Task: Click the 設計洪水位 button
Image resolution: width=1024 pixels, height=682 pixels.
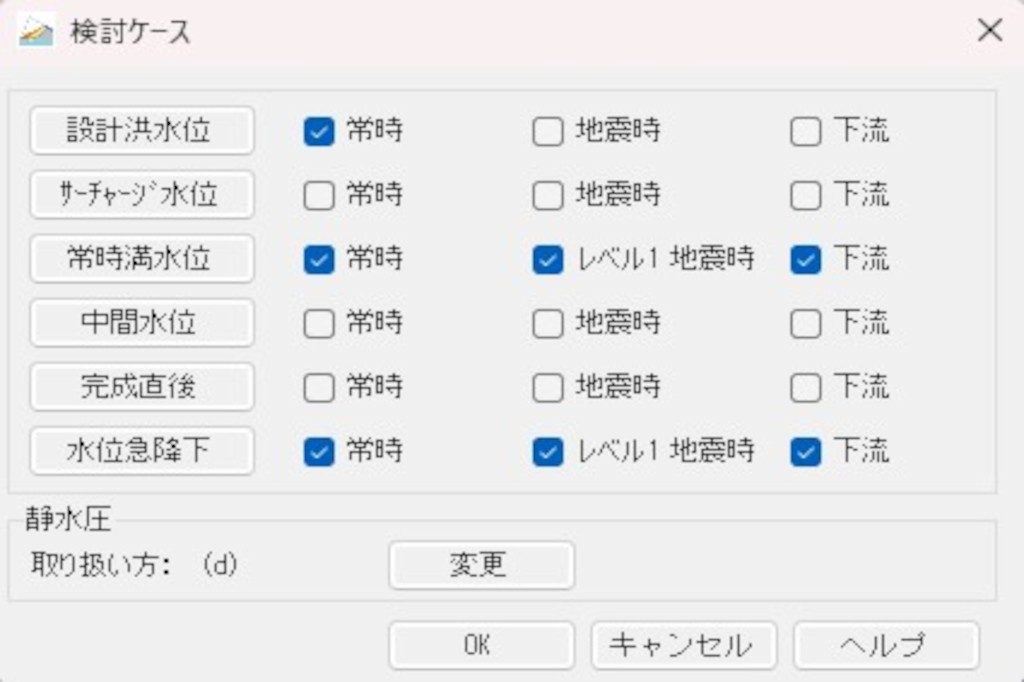Action: (x=142, y=130)
